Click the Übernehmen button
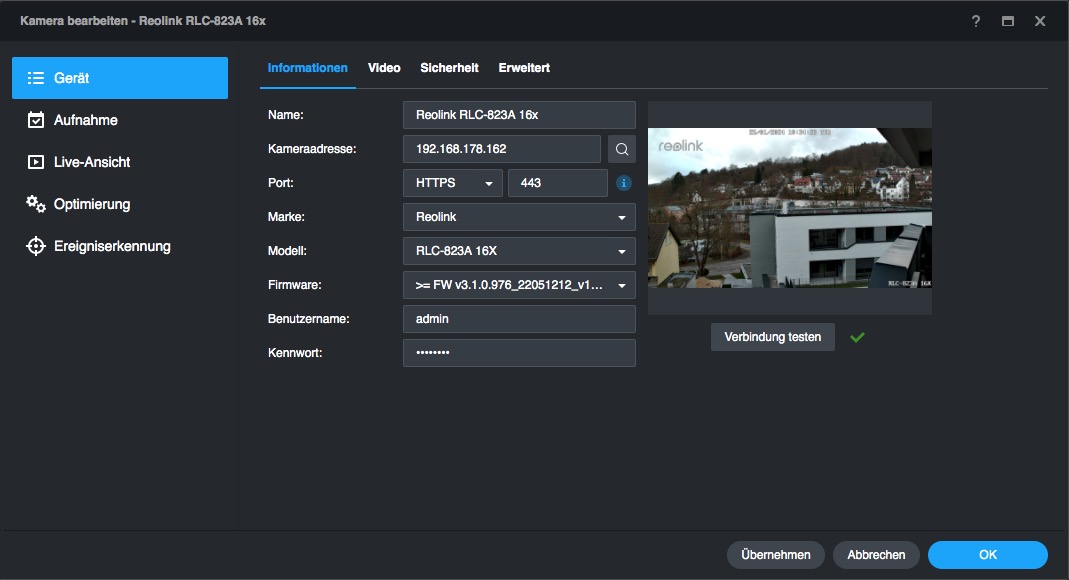1069x580 pixels. click(x=776, y=555)
